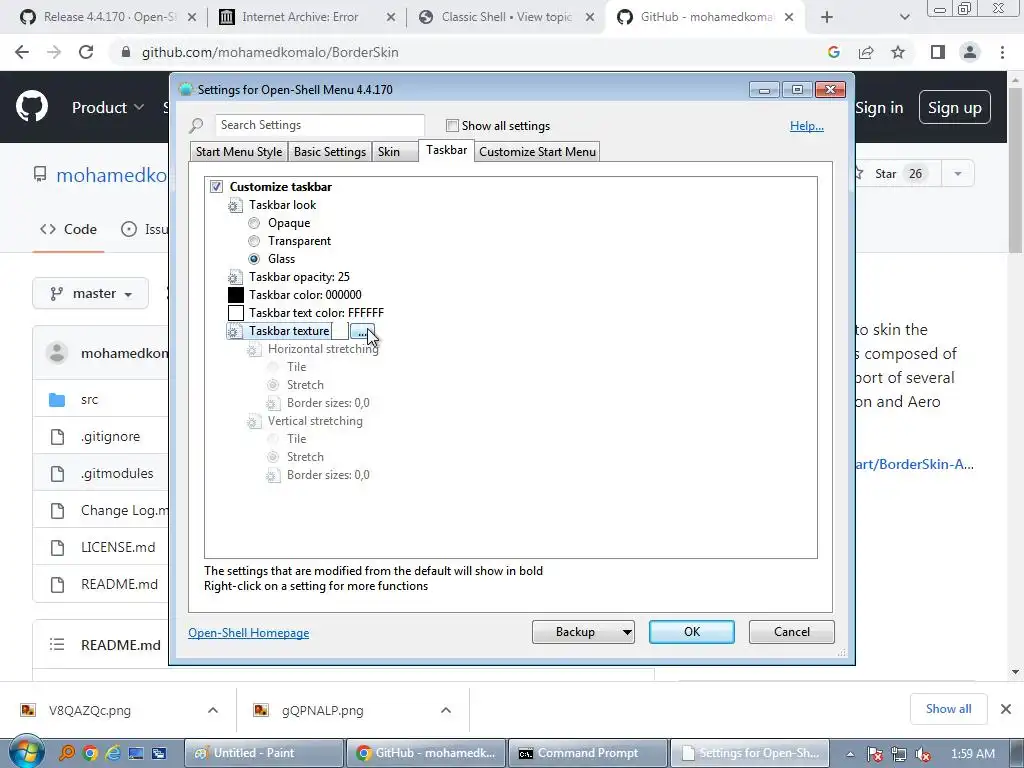Switch to Customize Start Menu tab
This screenshot has width=1024, height=768.
tap(537, 152)
